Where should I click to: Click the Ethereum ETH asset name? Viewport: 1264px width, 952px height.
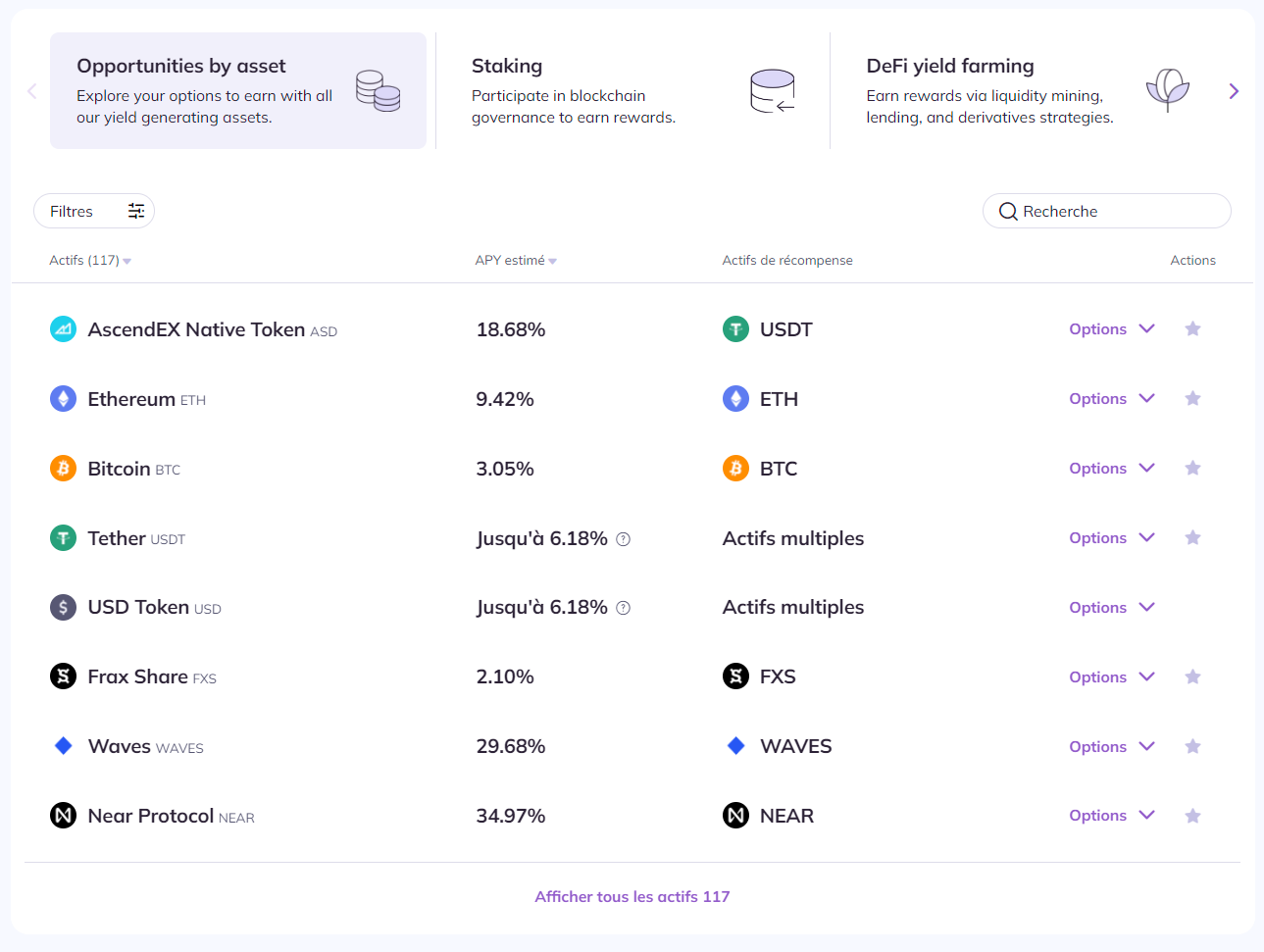(x=147, y=399)
